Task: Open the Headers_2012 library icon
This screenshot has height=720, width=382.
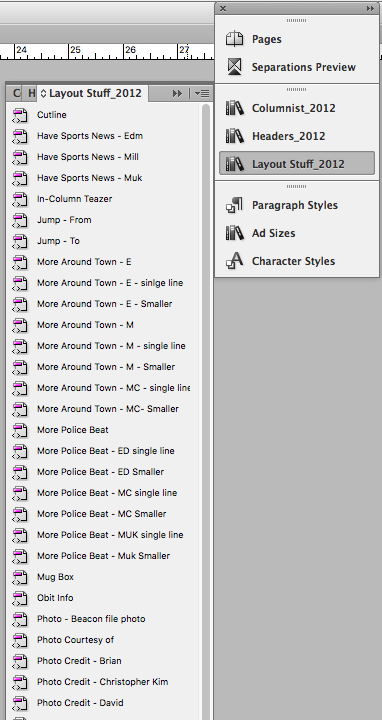Action: point(235,136)
